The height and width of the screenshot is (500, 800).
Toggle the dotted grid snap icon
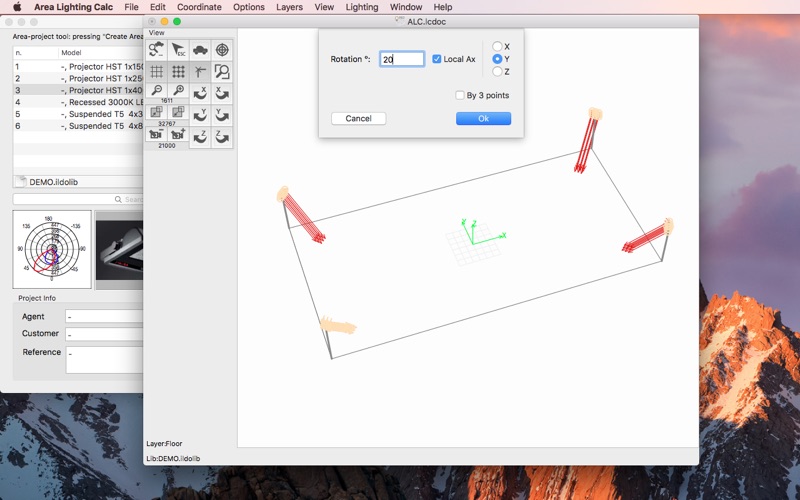[178, 72]
